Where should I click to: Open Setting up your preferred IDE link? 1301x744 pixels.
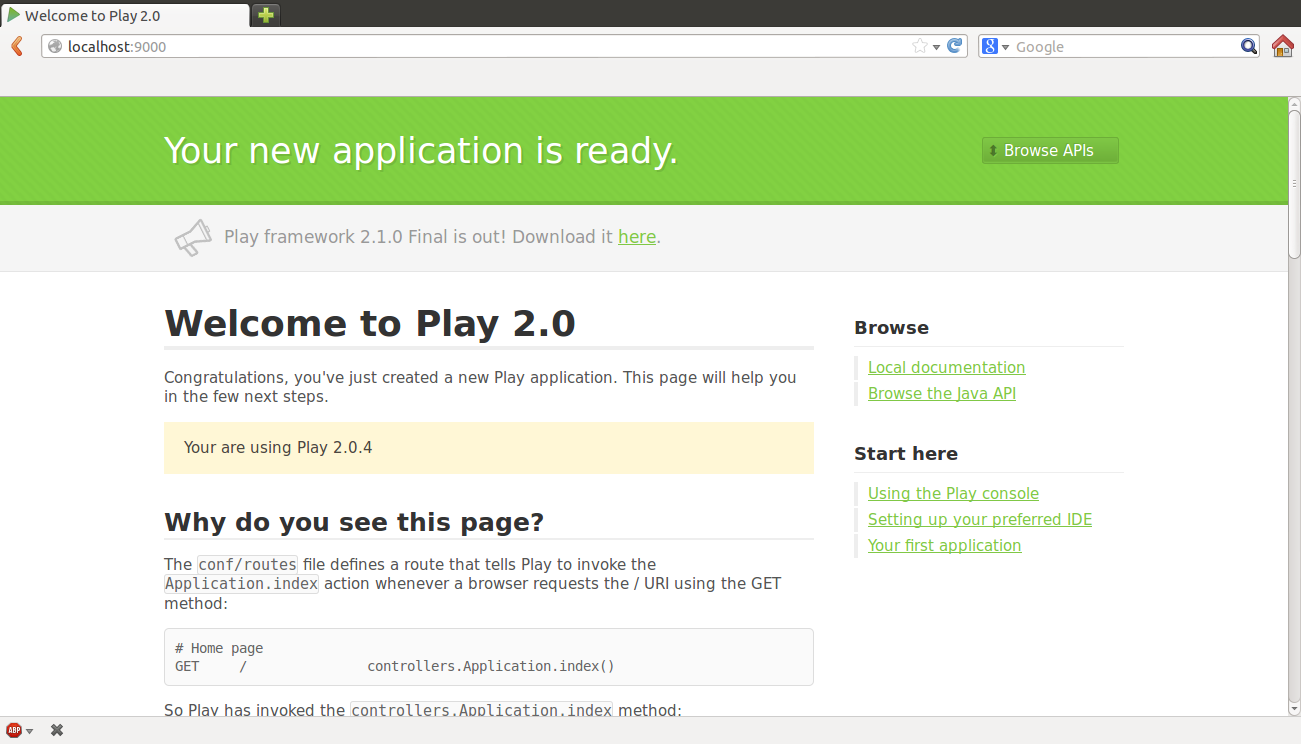coord(979,519)
